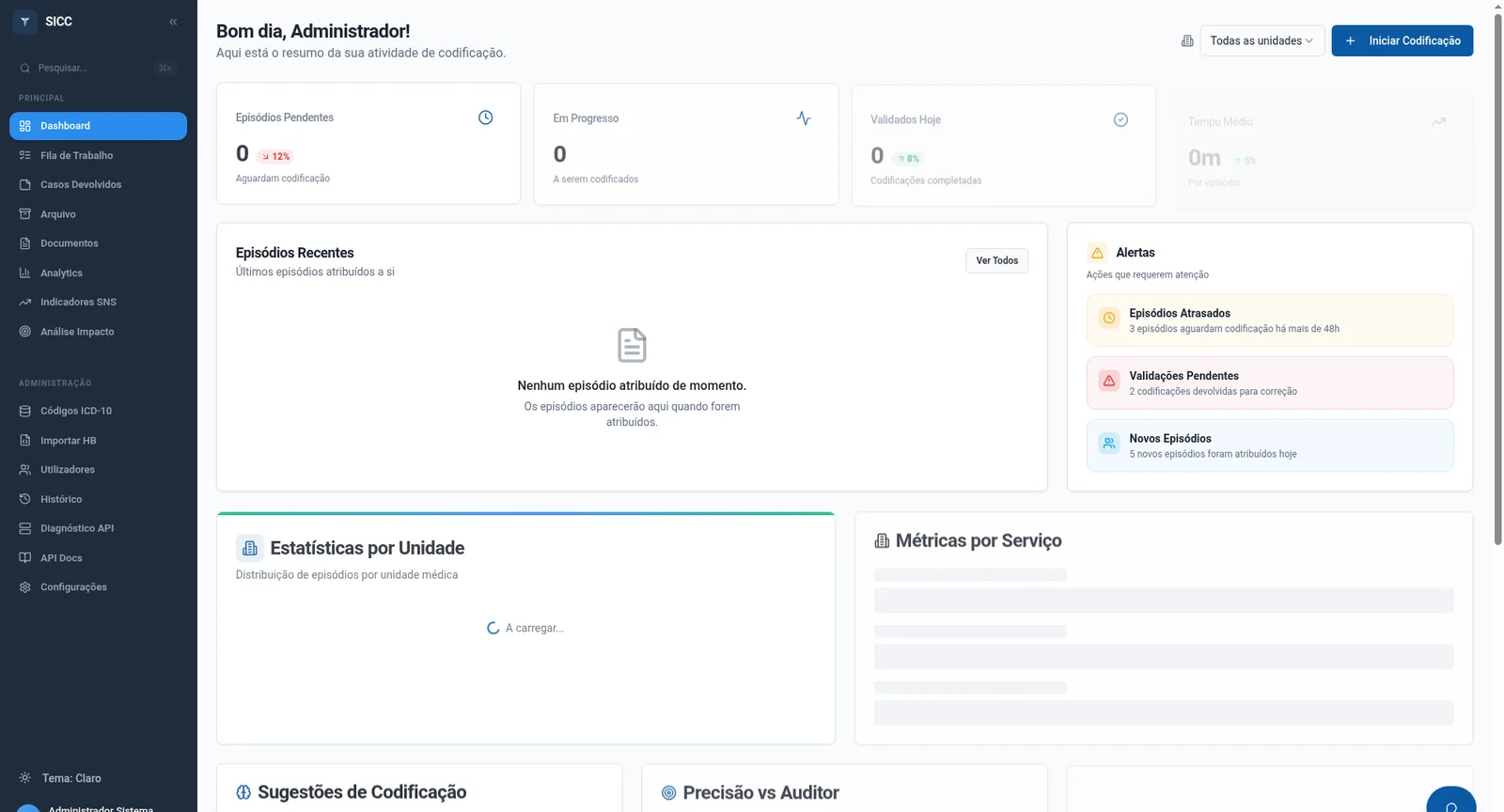This screenshot has width=1504, height=812.
Task: Click the building icon beside the units selector
Action: [1187, 40]
